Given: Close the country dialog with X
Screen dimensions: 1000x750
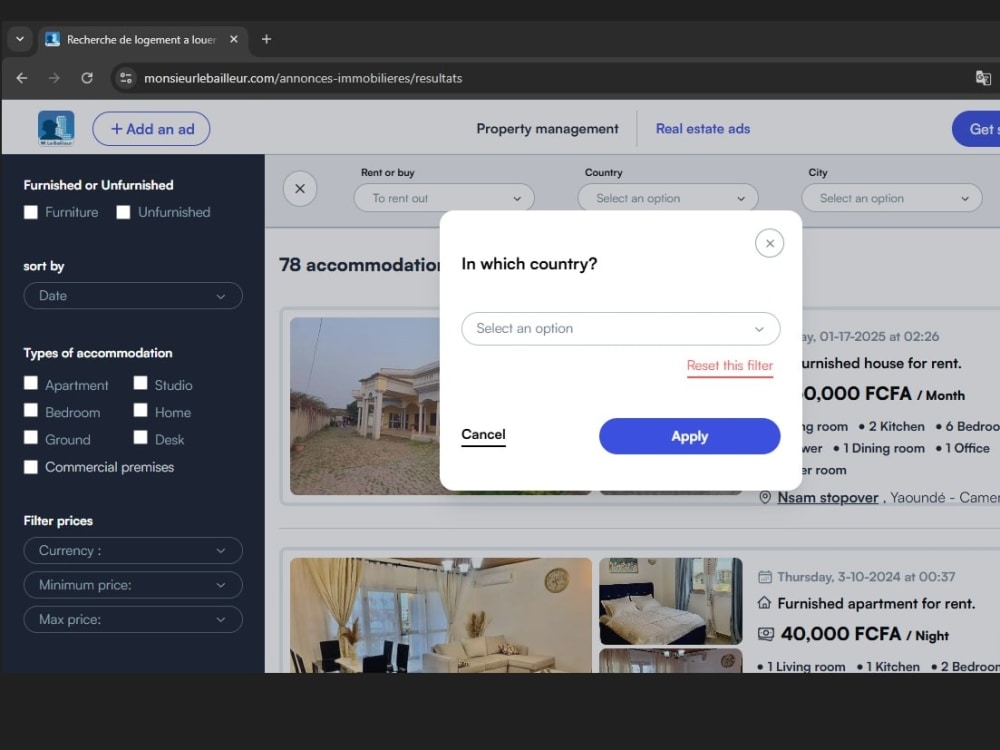Looking at the screenshot, I should coord(769,243).
